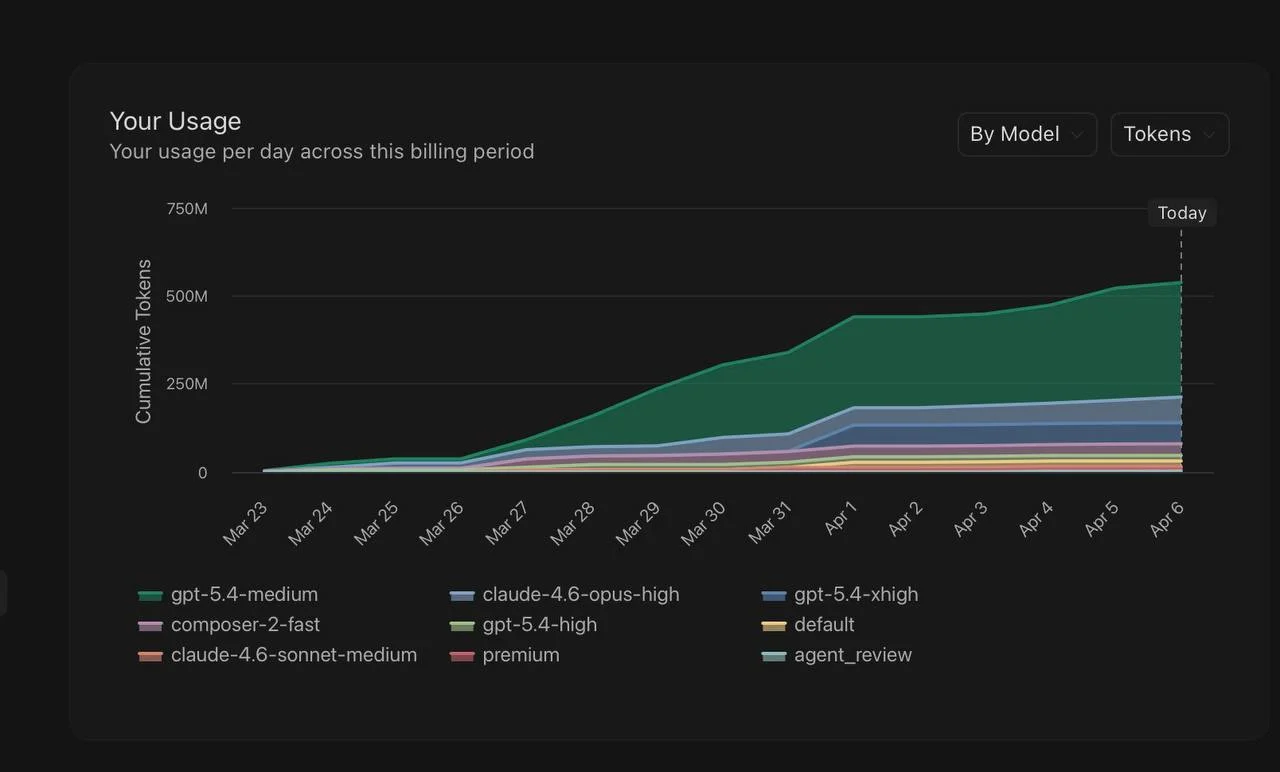Click the gpt-5.4-high legend icon
Viewport: 1280px width, 772px height.
[461, 626]
